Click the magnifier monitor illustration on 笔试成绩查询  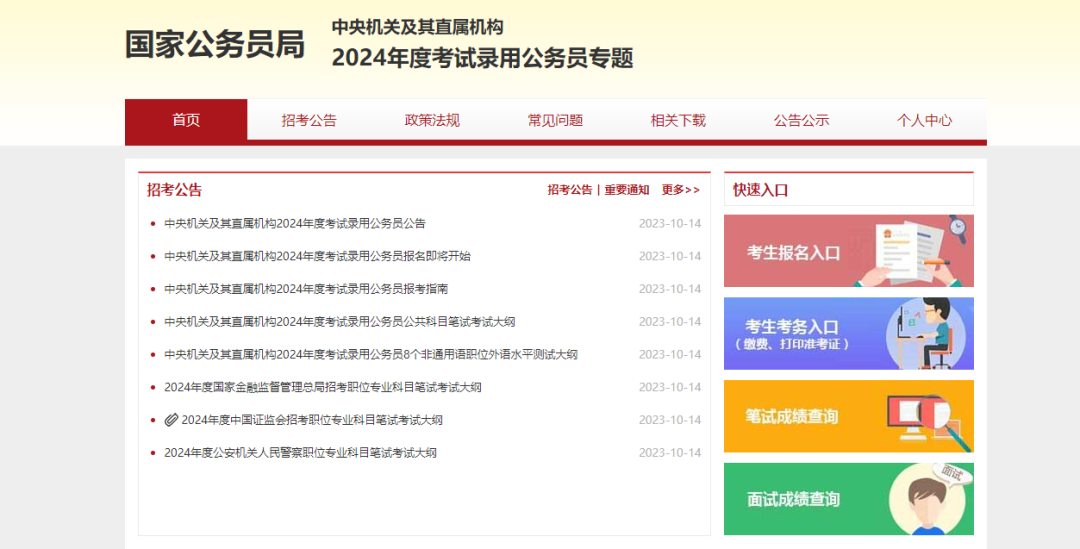coord(929,421)
